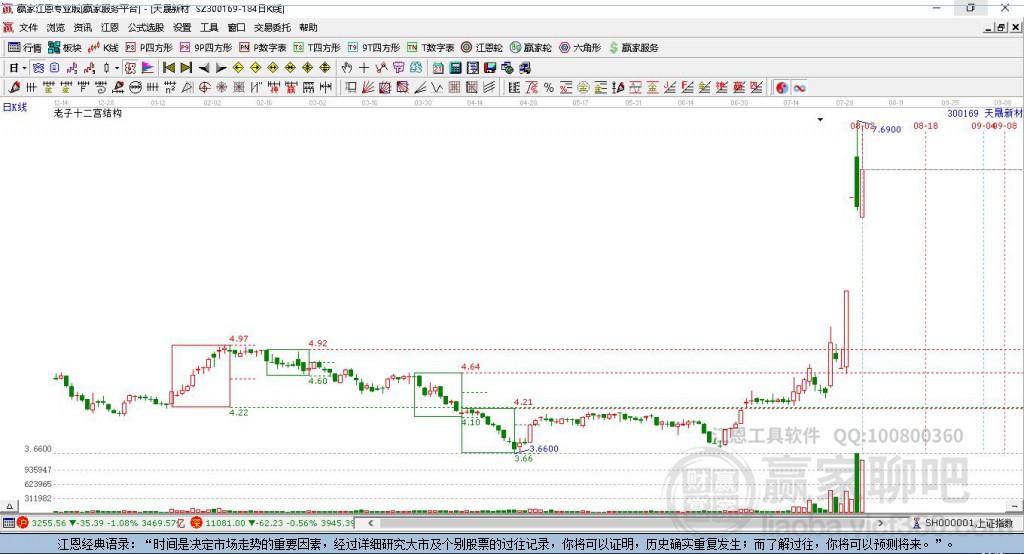Open the 公式选股 menu
This screenshot has width=1024, height=554.
[x=146, y=27]
